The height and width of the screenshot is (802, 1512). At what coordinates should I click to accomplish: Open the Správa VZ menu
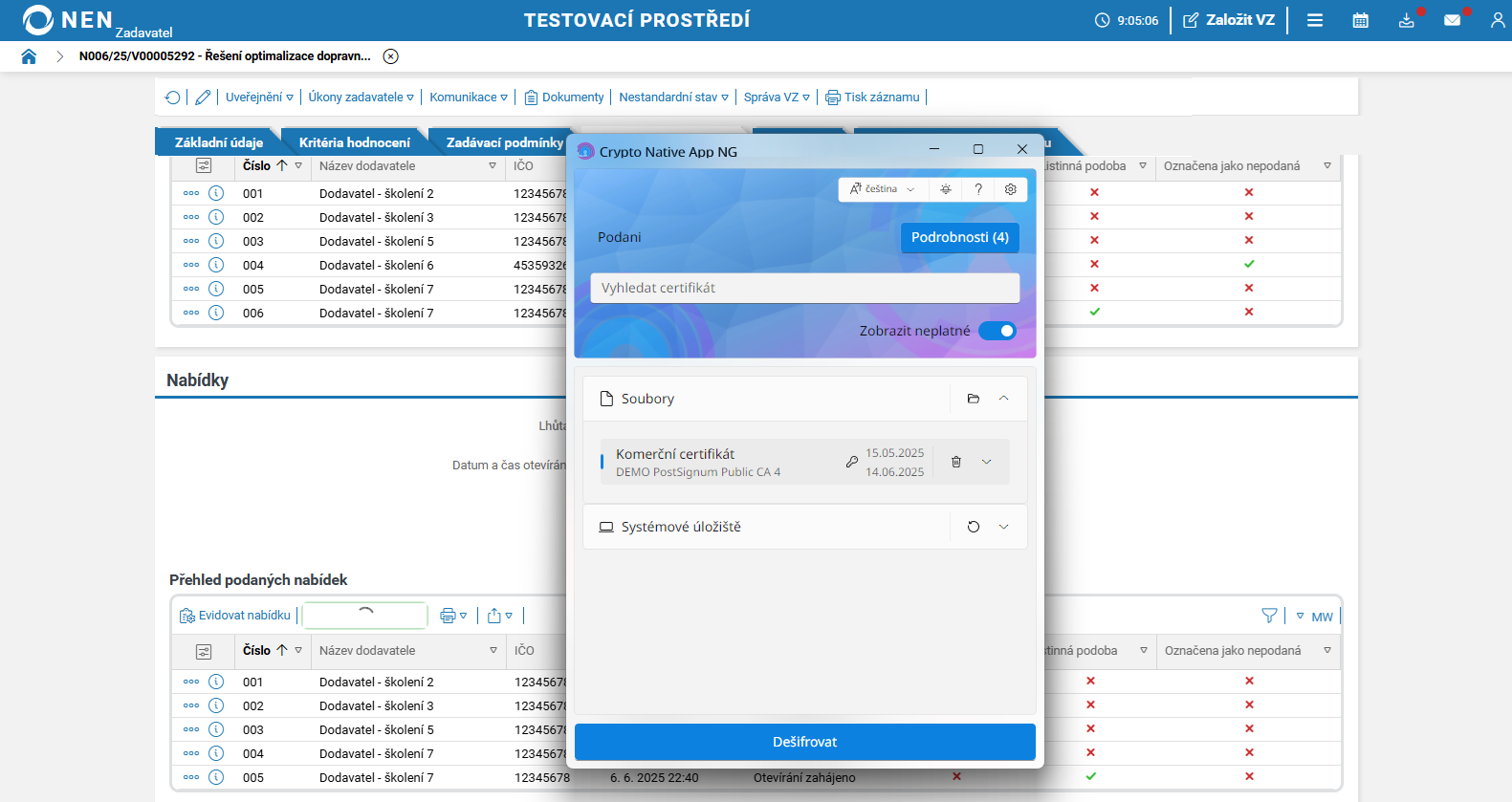point(777,98)
